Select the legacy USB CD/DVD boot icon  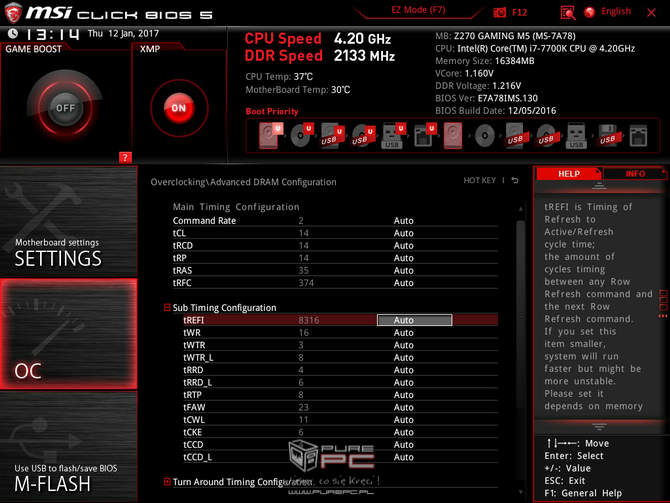click(546, 136)
